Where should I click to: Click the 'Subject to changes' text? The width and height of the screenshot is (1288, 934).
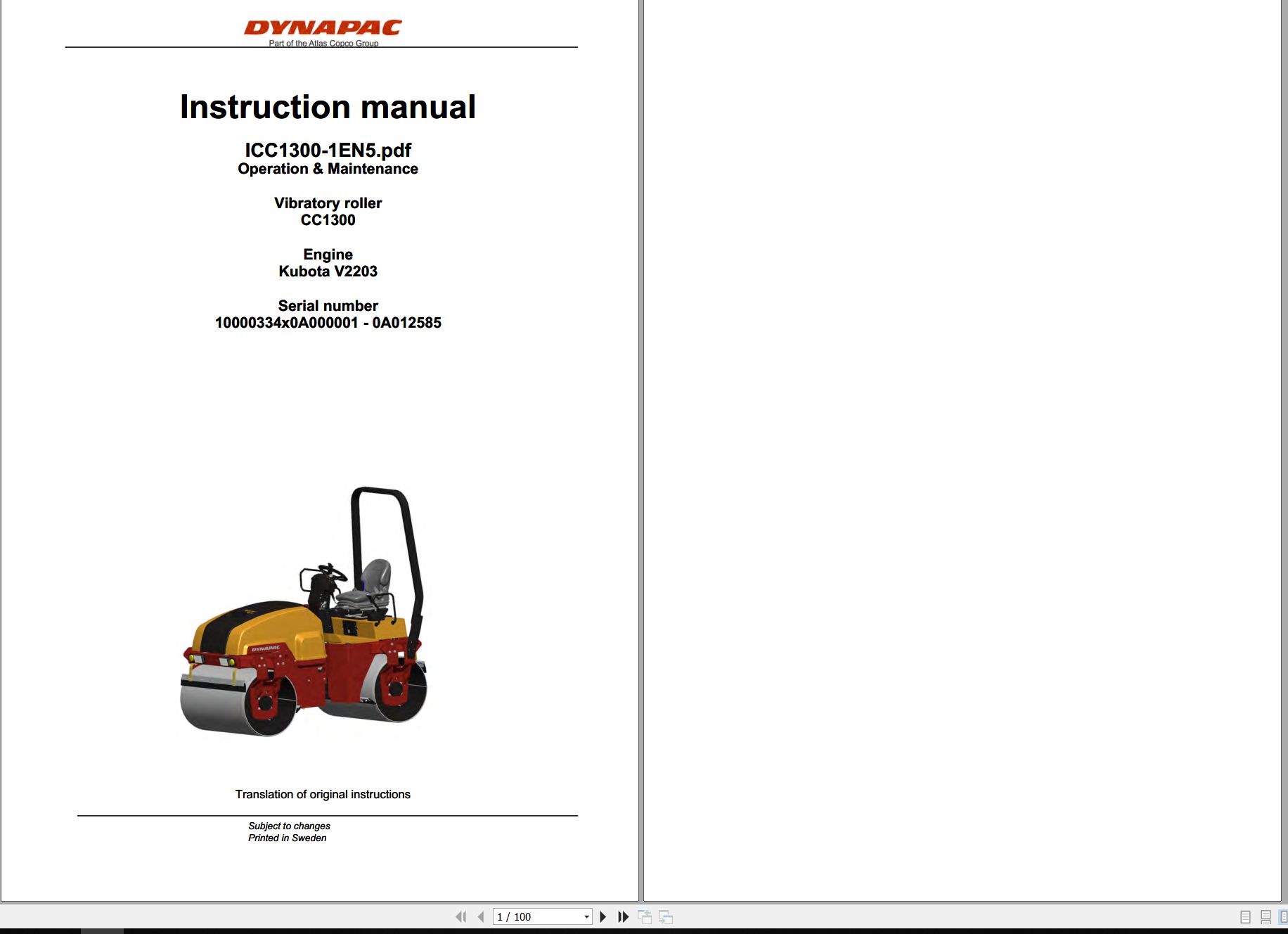289,826
